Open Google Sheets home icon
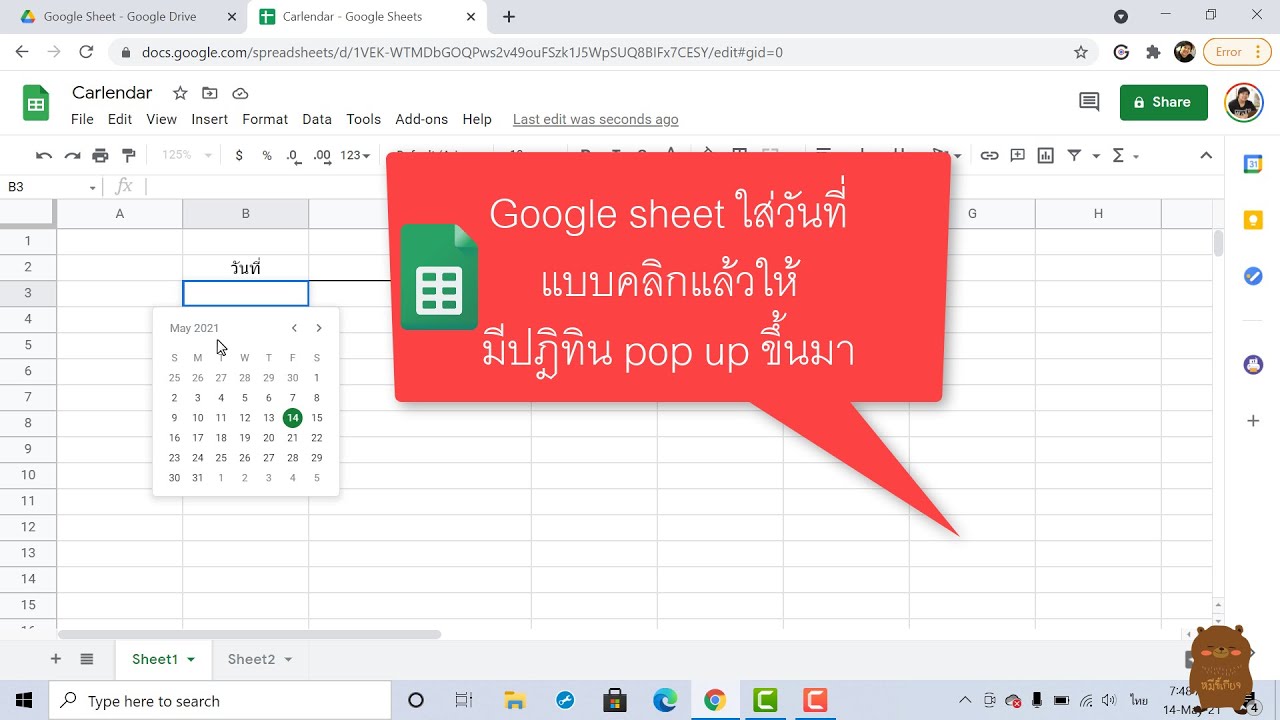Screen dimensions: 1280x720 point(36,103)
